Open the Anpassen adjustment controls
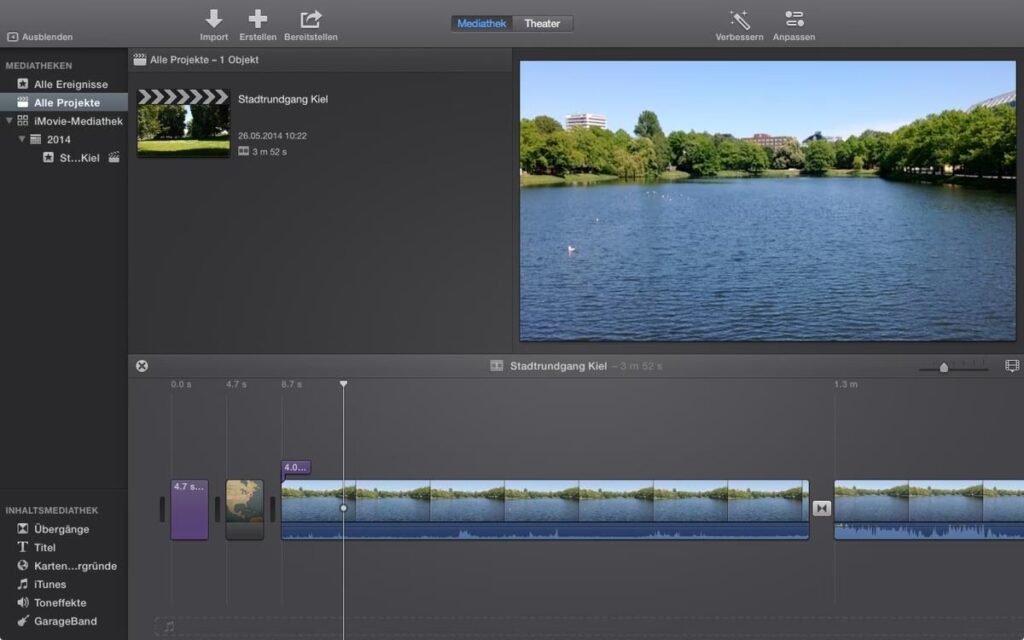Screen dimensions: 1024x640 [x=794, y=19]
